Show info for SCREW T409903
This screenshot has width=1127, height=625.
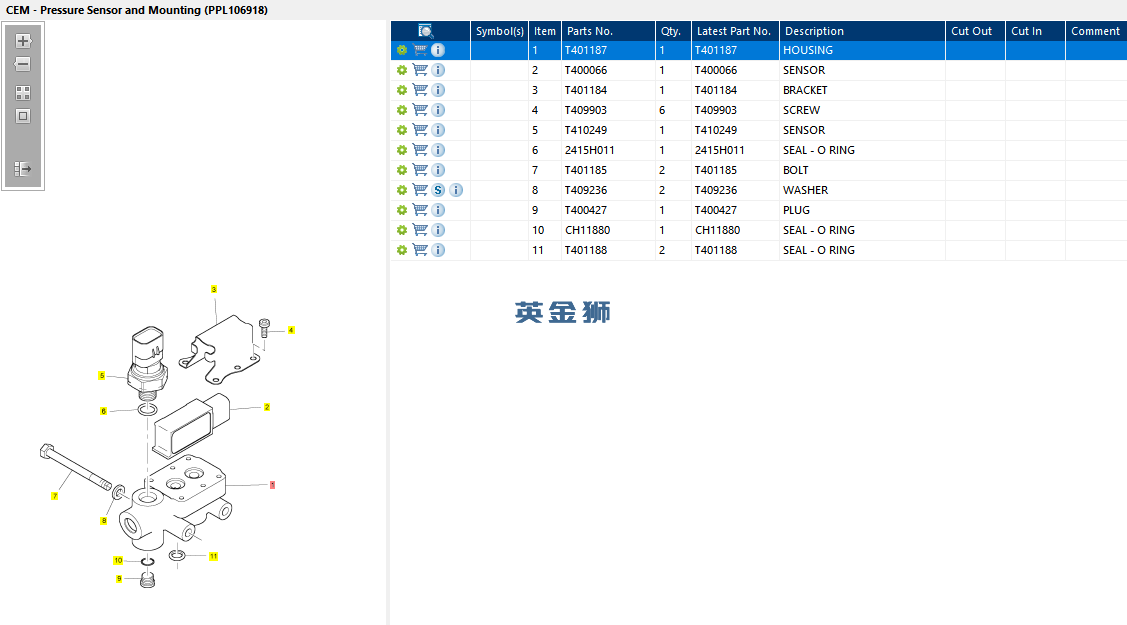point(438,110)
